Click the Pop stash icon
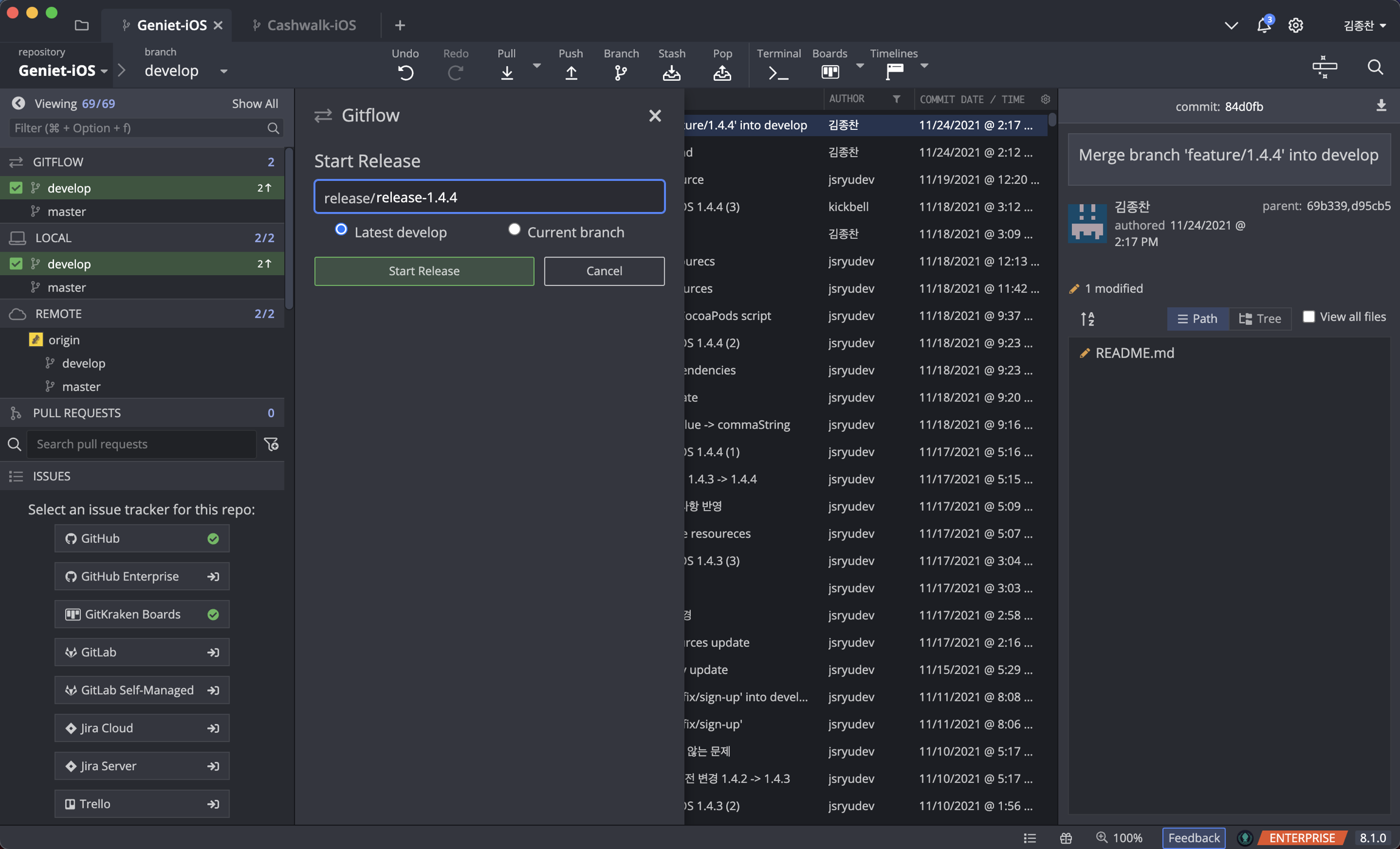The width and height of the screenshot is (1400, 849). click(x=722, y=72)
